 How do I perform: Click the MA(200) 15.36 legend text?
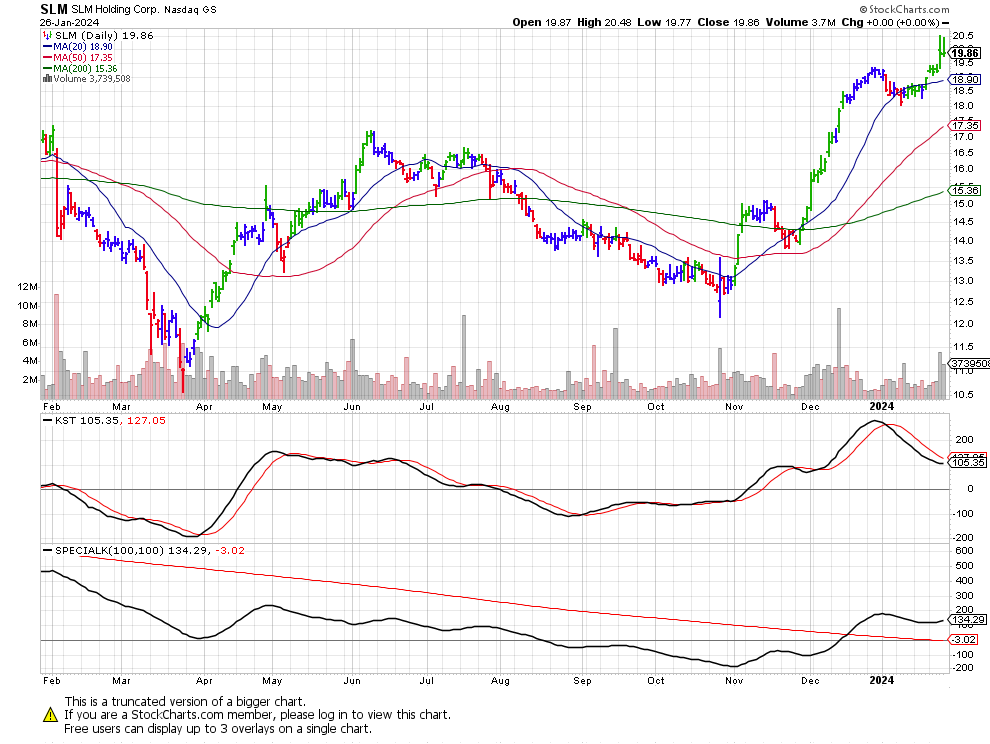point(85,68)
